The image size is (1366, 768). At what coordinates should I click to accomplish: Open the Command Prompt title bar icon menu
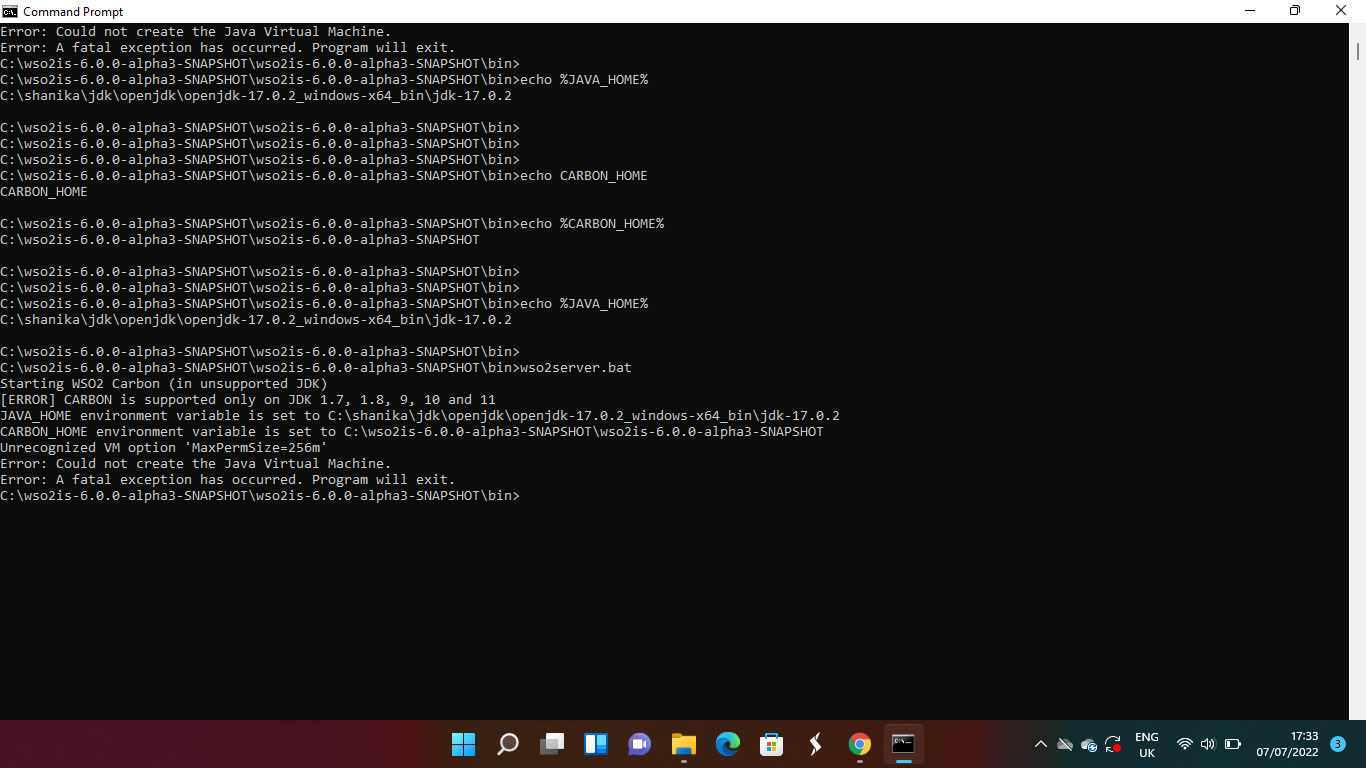pyautogui.click(x=10, y=11)
